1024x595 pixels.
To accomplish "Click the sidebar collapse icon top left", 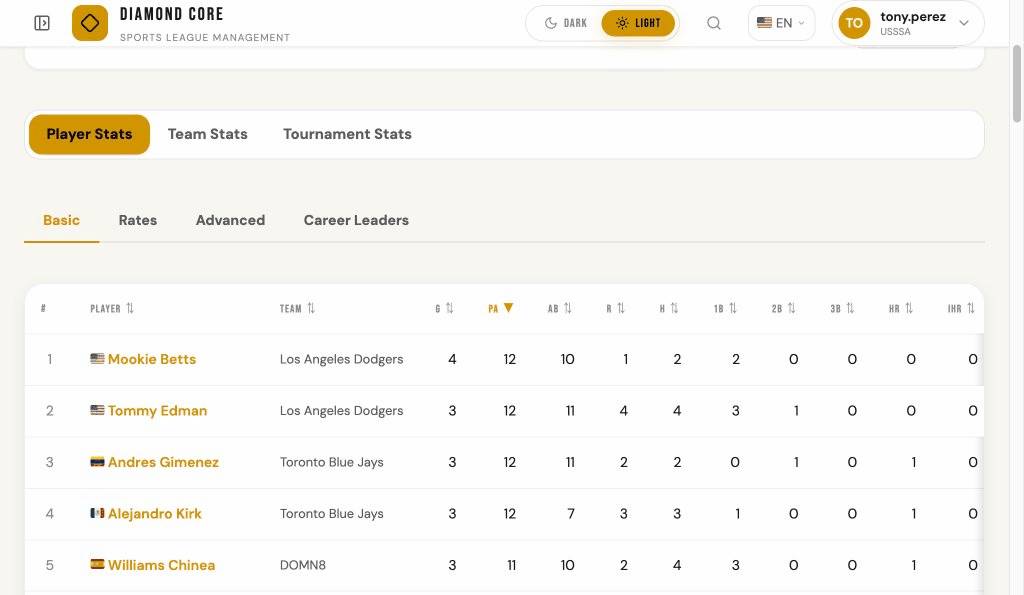I will [41, 22].
